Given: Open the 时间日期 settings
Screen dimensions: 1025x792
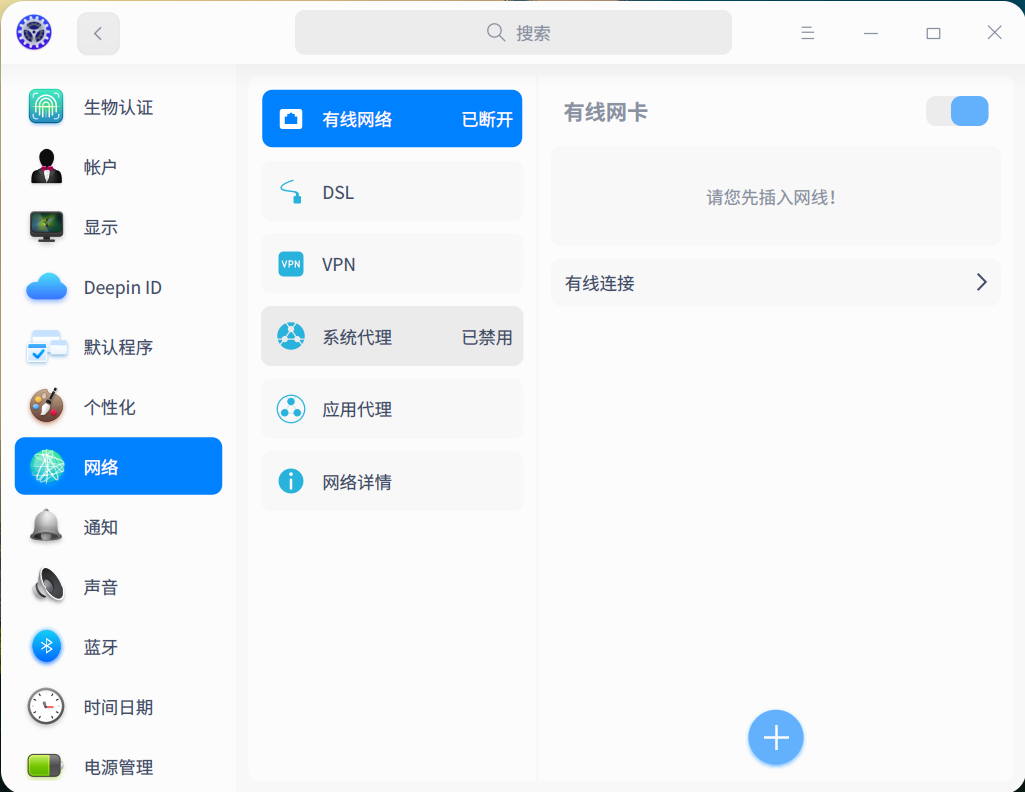Looking at the screenshot, I should tap(116, 707).
